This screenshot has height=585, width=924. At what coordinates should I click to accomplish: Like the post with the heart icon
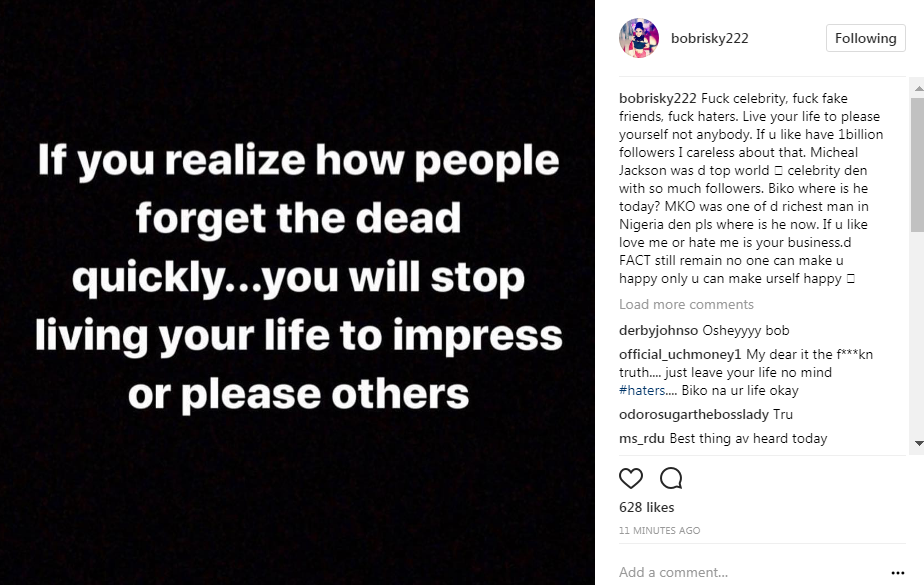point(631,478)
